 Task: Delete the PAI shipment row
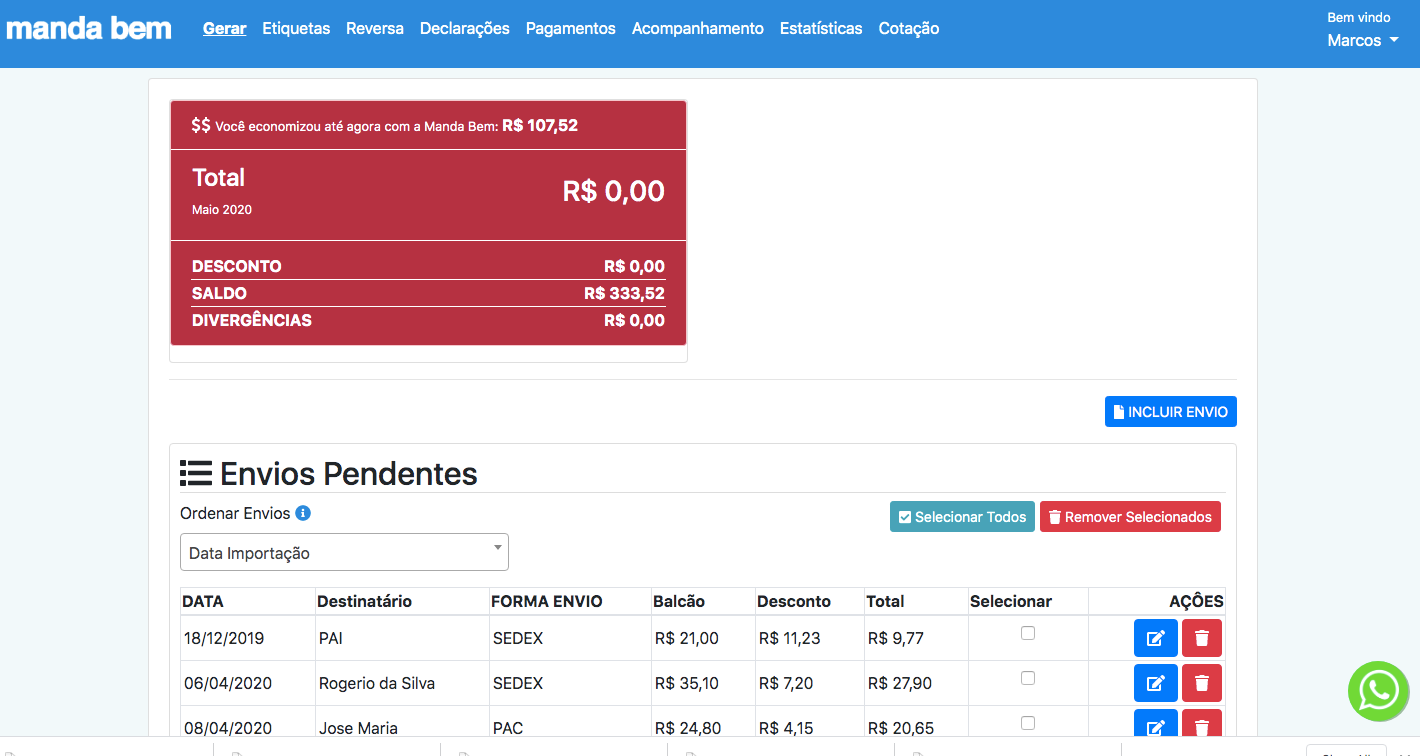pyautogui.click(x=1201, y=638)
